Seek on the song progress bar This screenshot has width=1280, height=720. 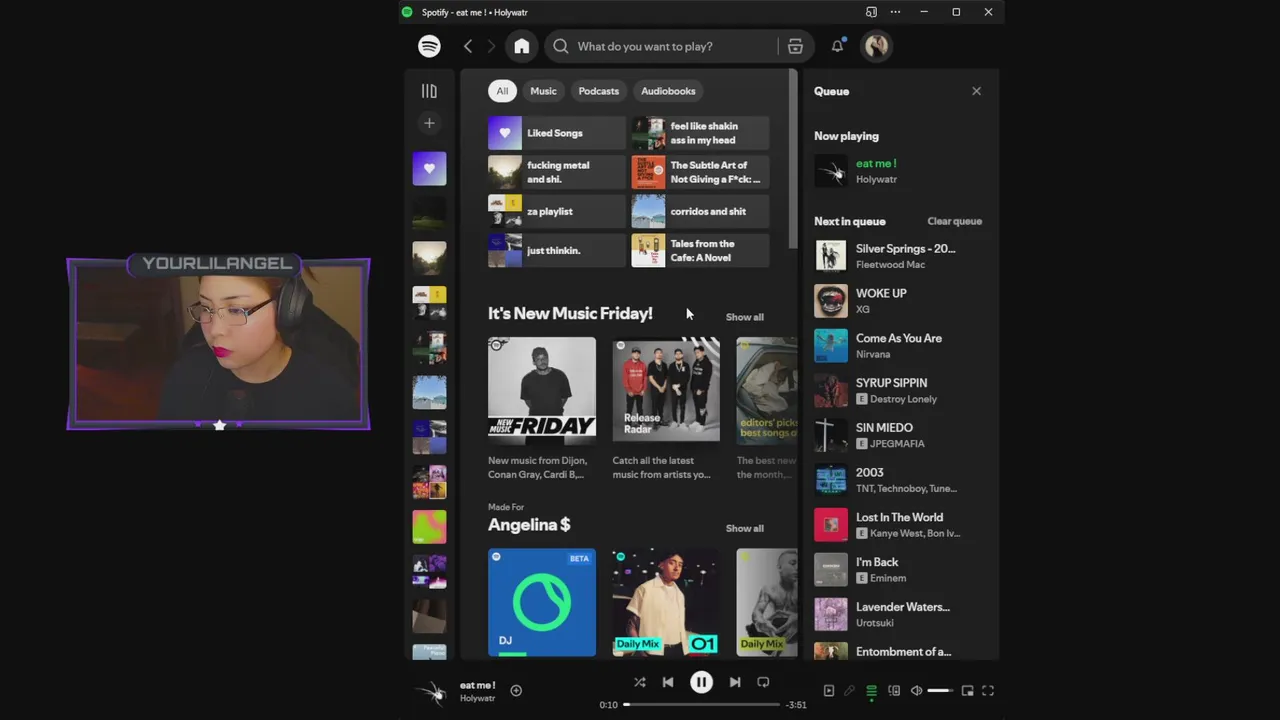click(702, 704)
